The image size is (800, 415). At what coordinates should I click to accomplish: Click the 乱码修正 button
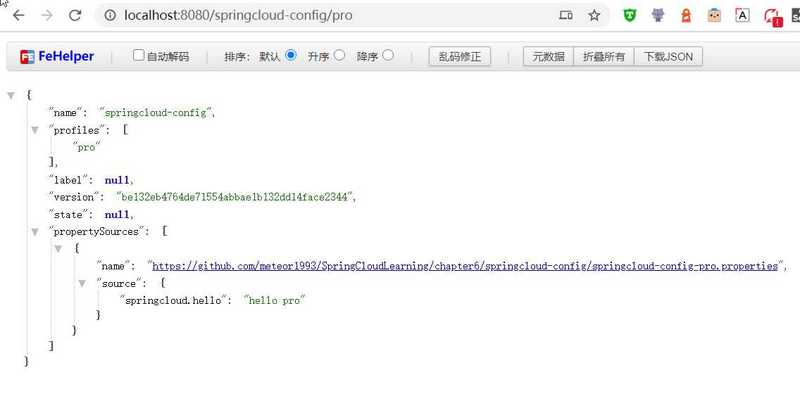(x=460, y=57)
